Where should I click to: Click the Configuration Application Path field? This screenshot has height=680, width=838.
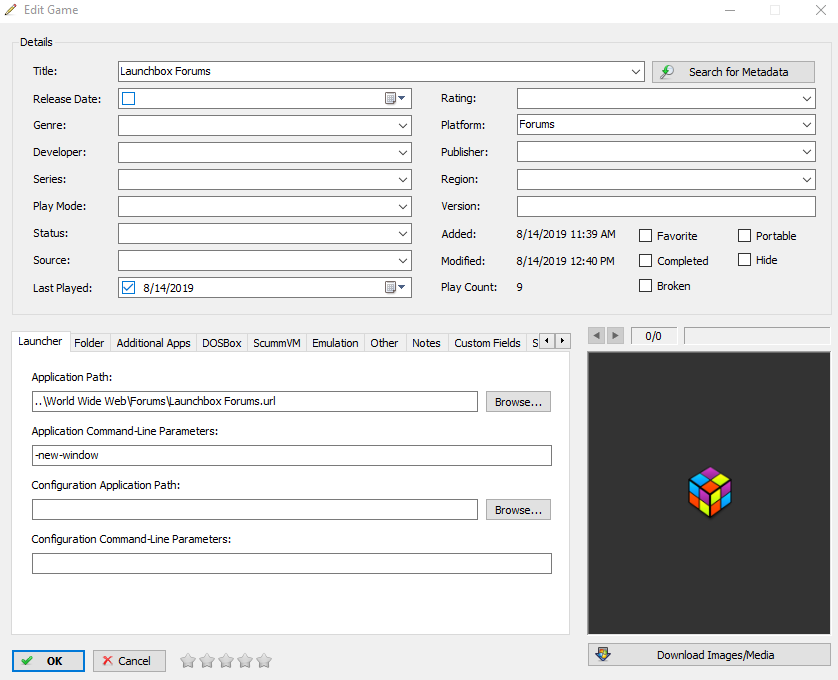coord(255,509)
